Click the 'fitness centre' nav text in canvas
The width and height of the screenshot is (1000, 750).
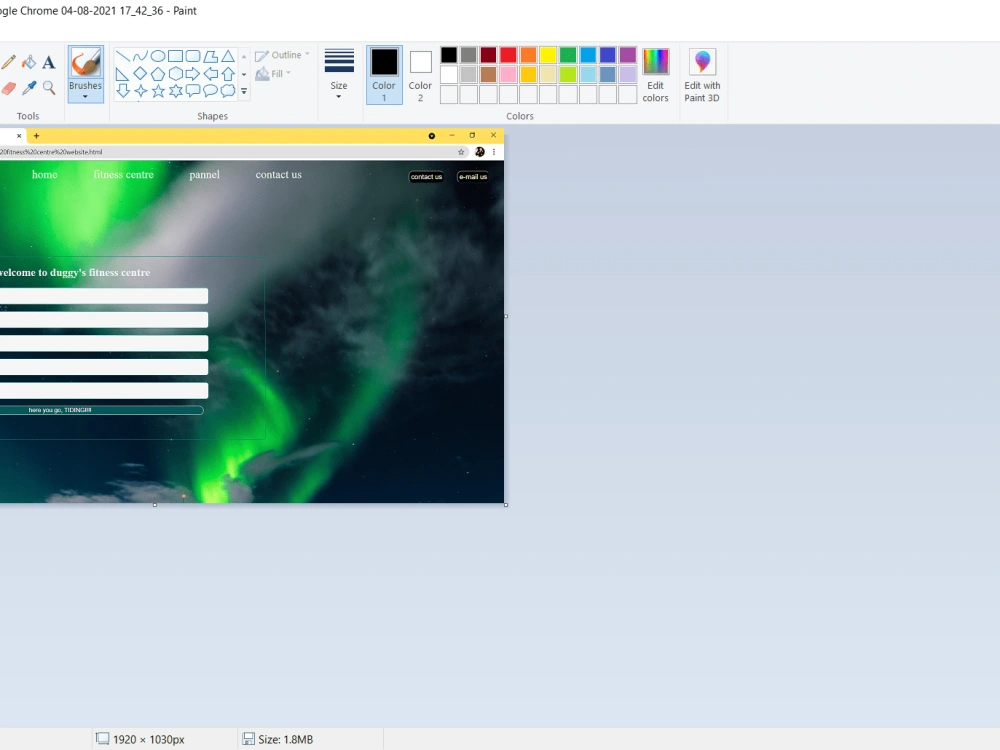tap(124, 175)
